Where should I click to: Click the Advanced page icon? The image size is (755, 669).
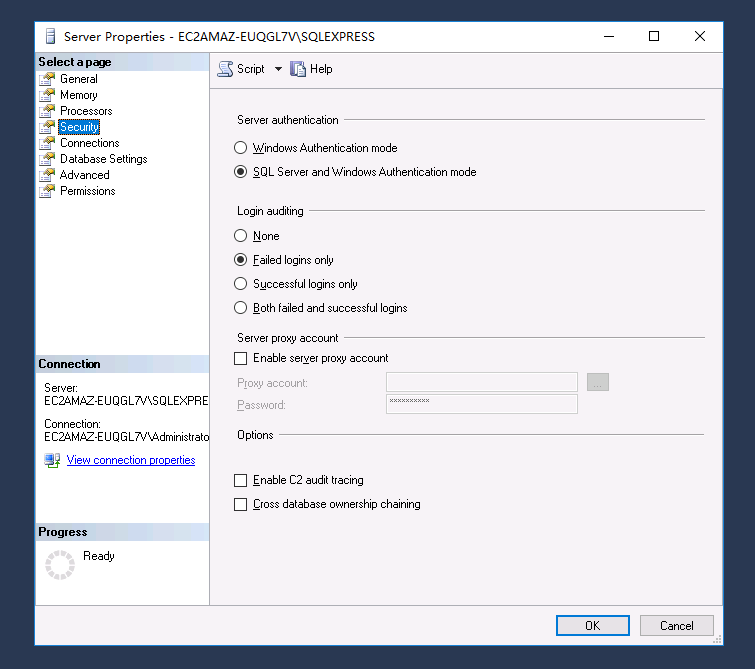click(x=47, y=175)
